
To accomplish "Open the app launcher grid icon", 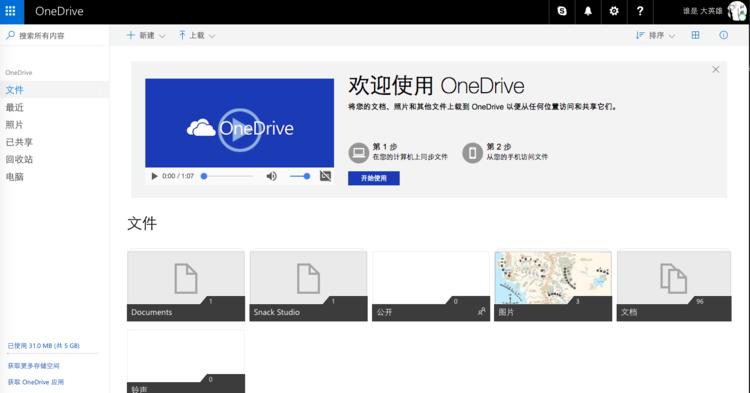I will click(x=11, y=11).
